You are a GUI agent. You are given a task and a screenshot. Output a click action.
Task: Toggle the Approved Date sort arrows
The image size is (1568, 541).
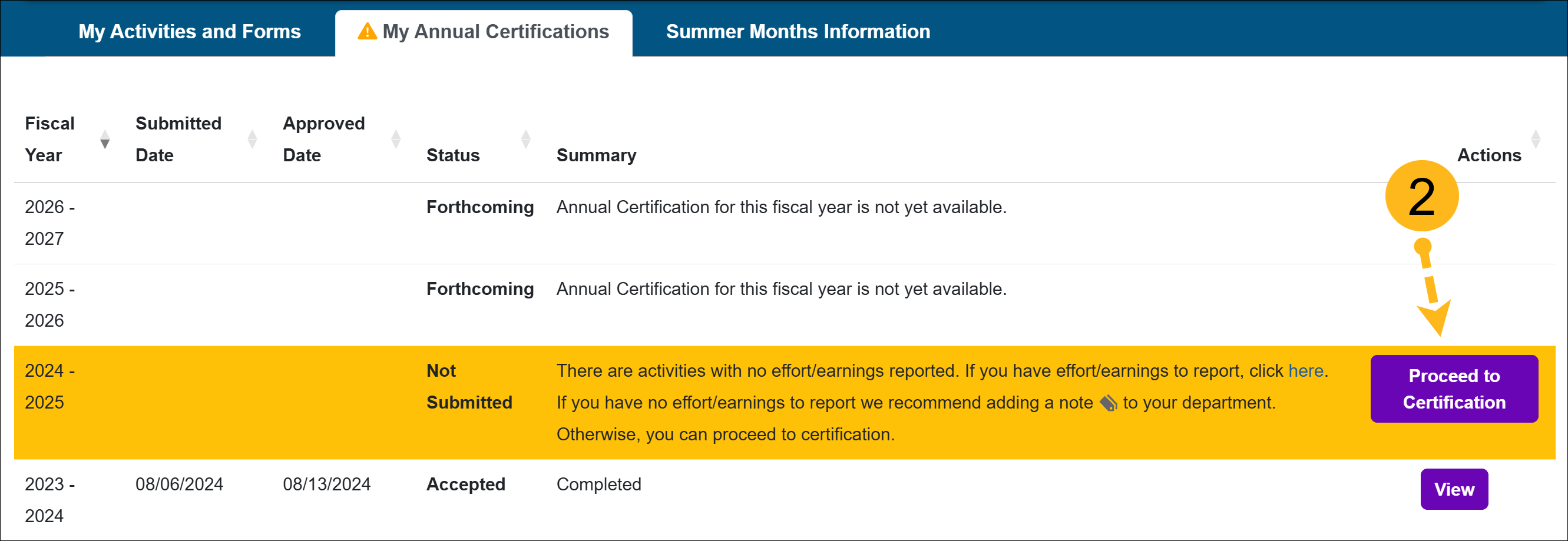396,140
